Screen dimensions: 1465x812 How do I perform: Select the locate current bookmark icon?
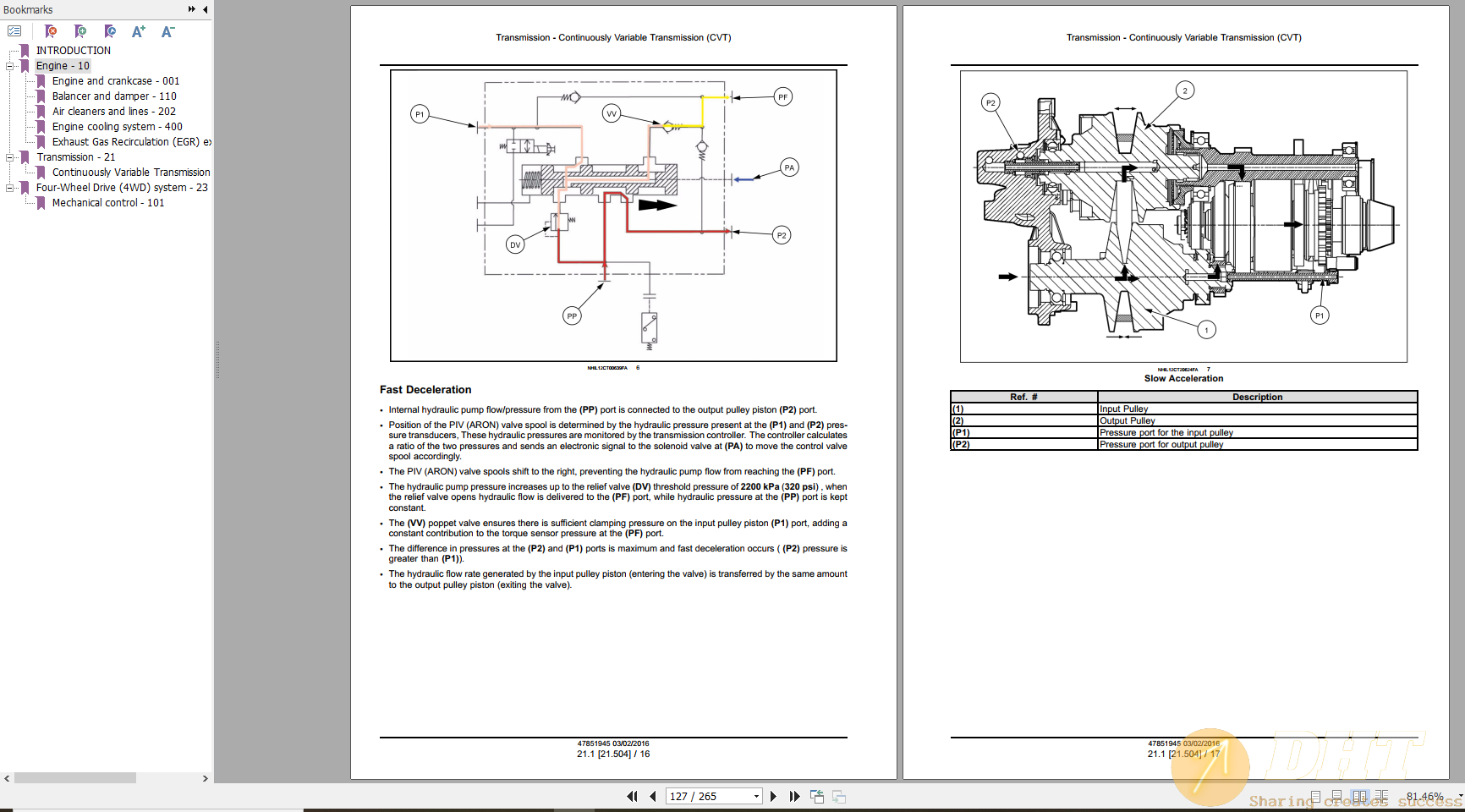109,30
